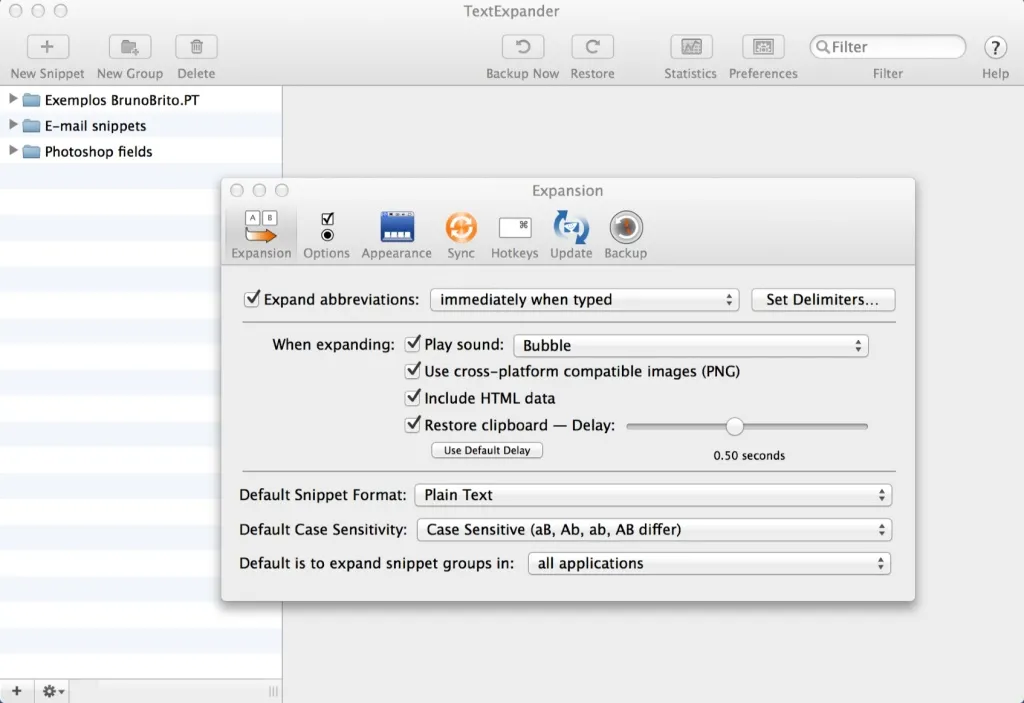Screen dimensions: 1024x703
Task: Switch to the Expansion preferences tab
Action: tap(261, 235)
